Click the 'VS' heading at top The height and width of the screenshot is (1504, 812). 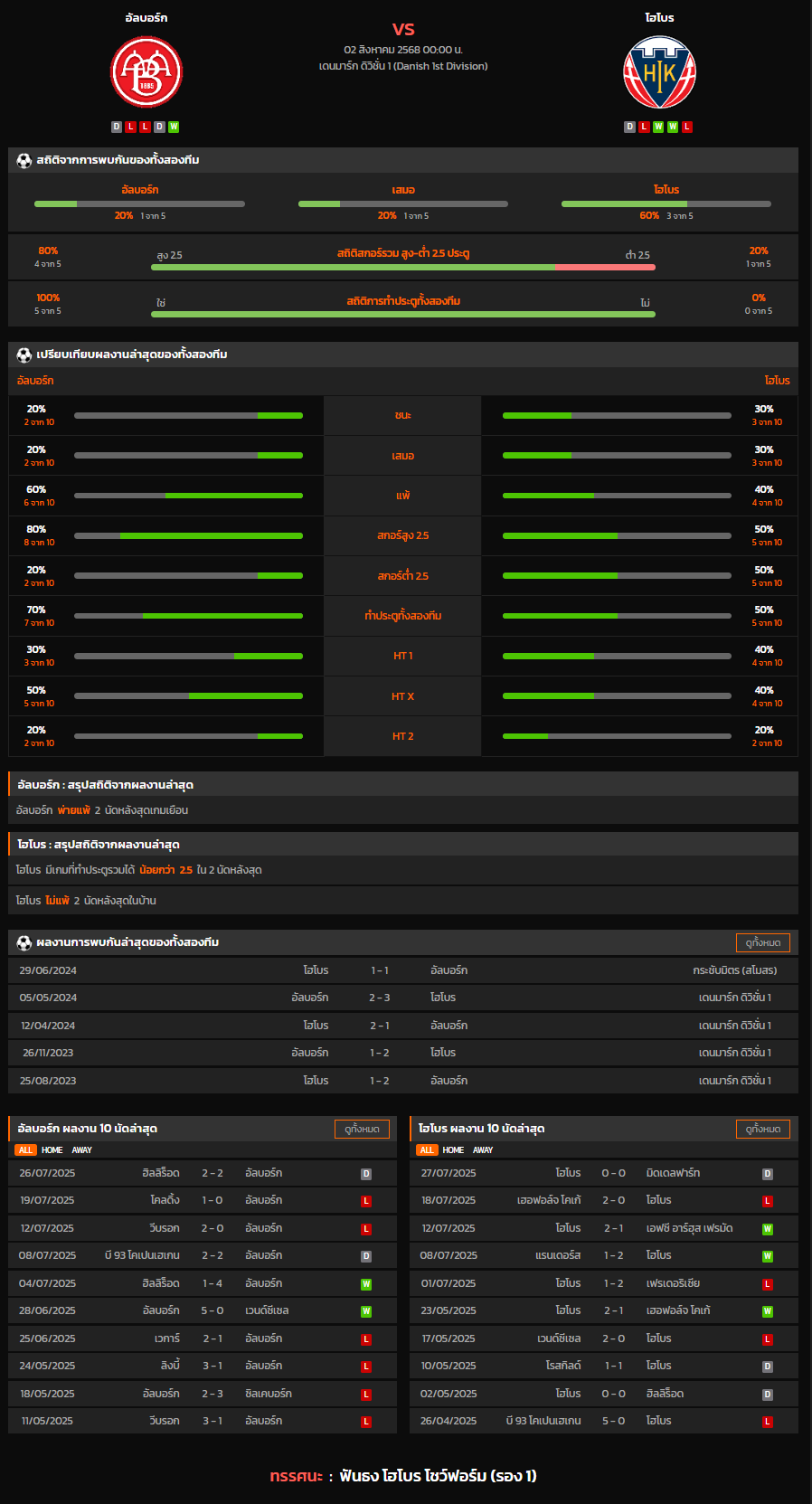[x=403, y=29]
